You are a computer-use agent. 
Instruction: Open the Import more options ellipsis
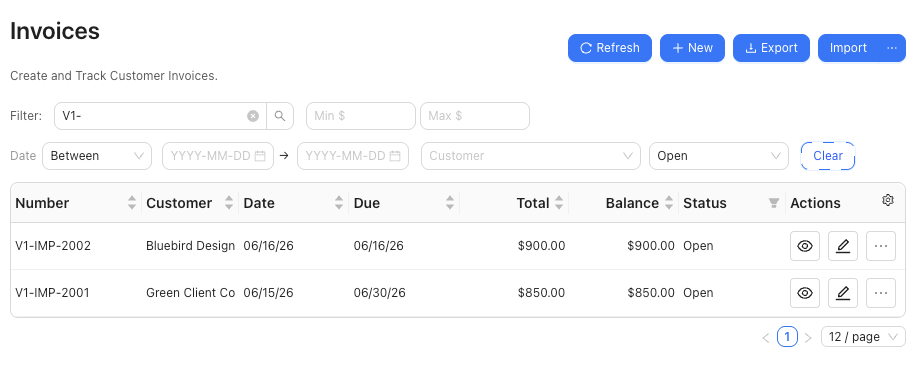pos(892,48)
